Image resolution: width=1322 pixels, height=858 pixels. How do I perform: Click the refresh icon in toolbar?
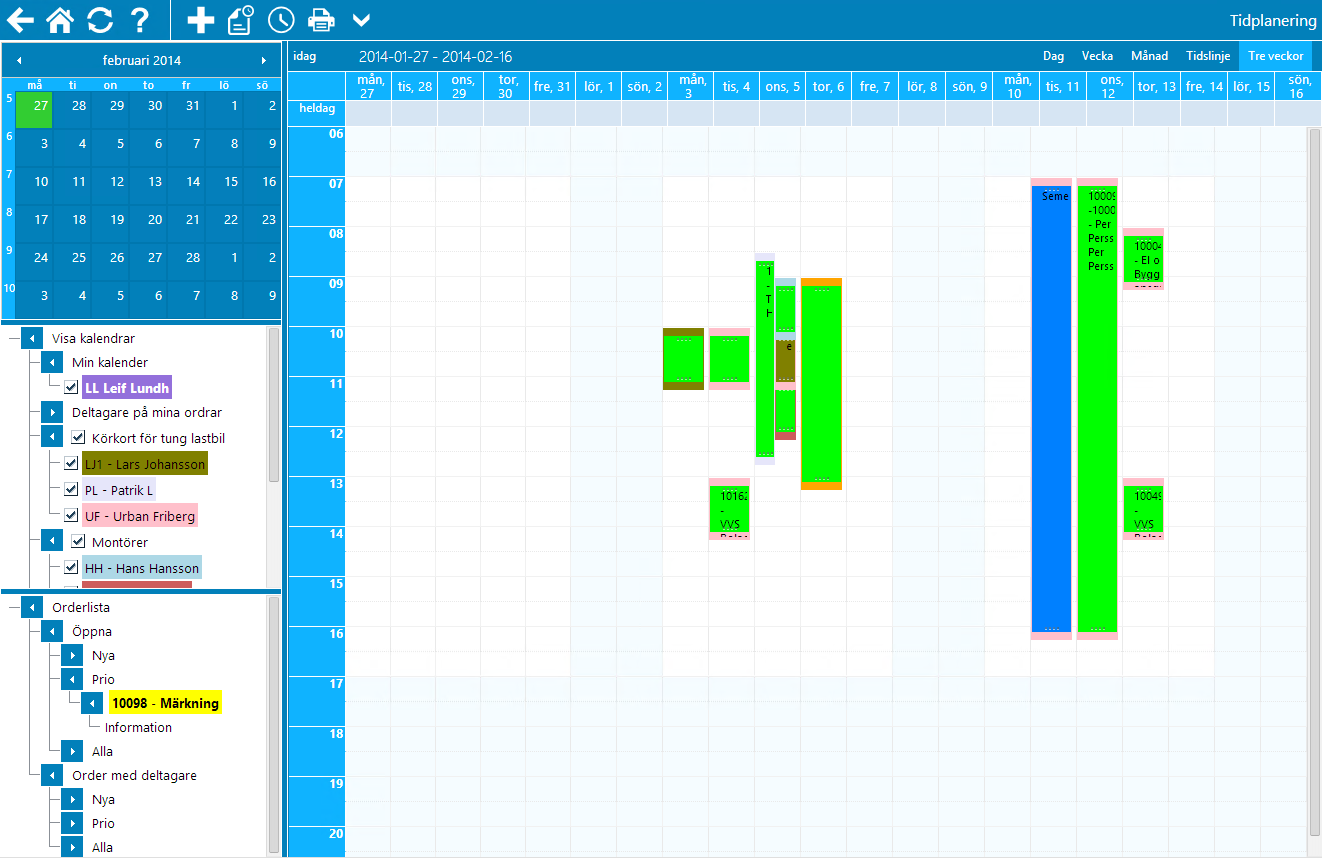100,19
